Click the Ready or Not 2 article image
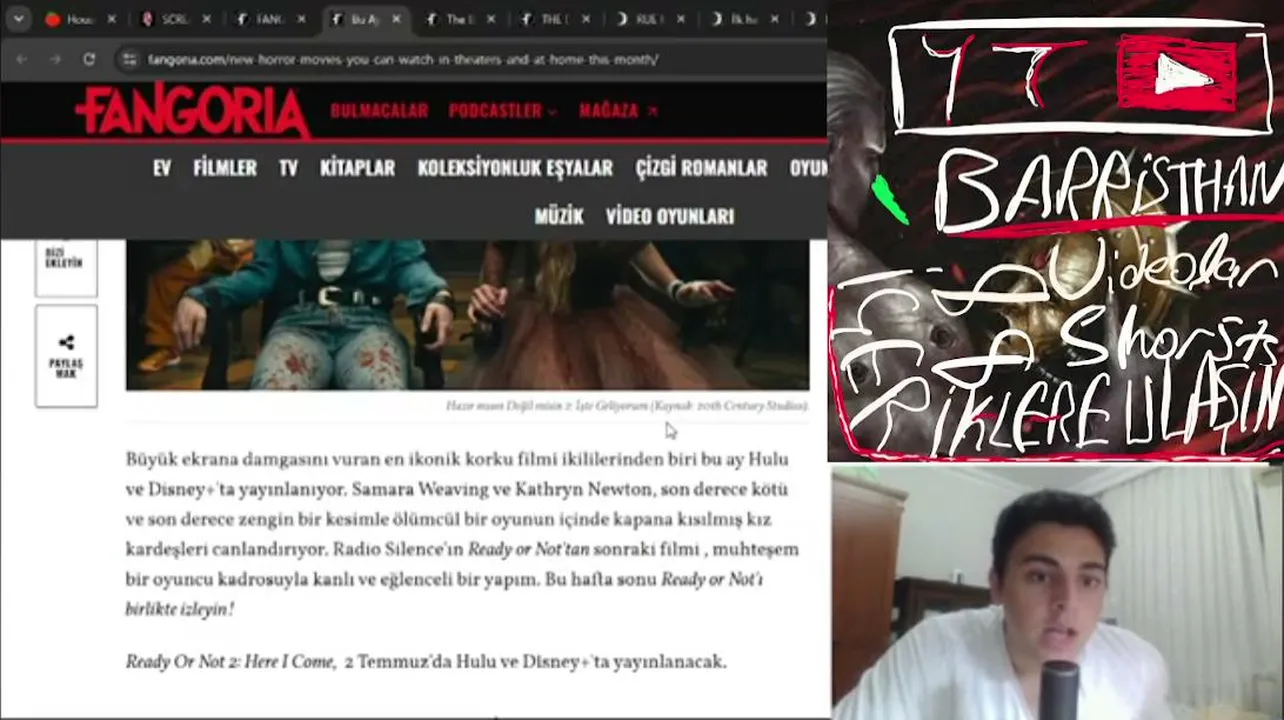The image size is (1284, 720). point(467,314)
